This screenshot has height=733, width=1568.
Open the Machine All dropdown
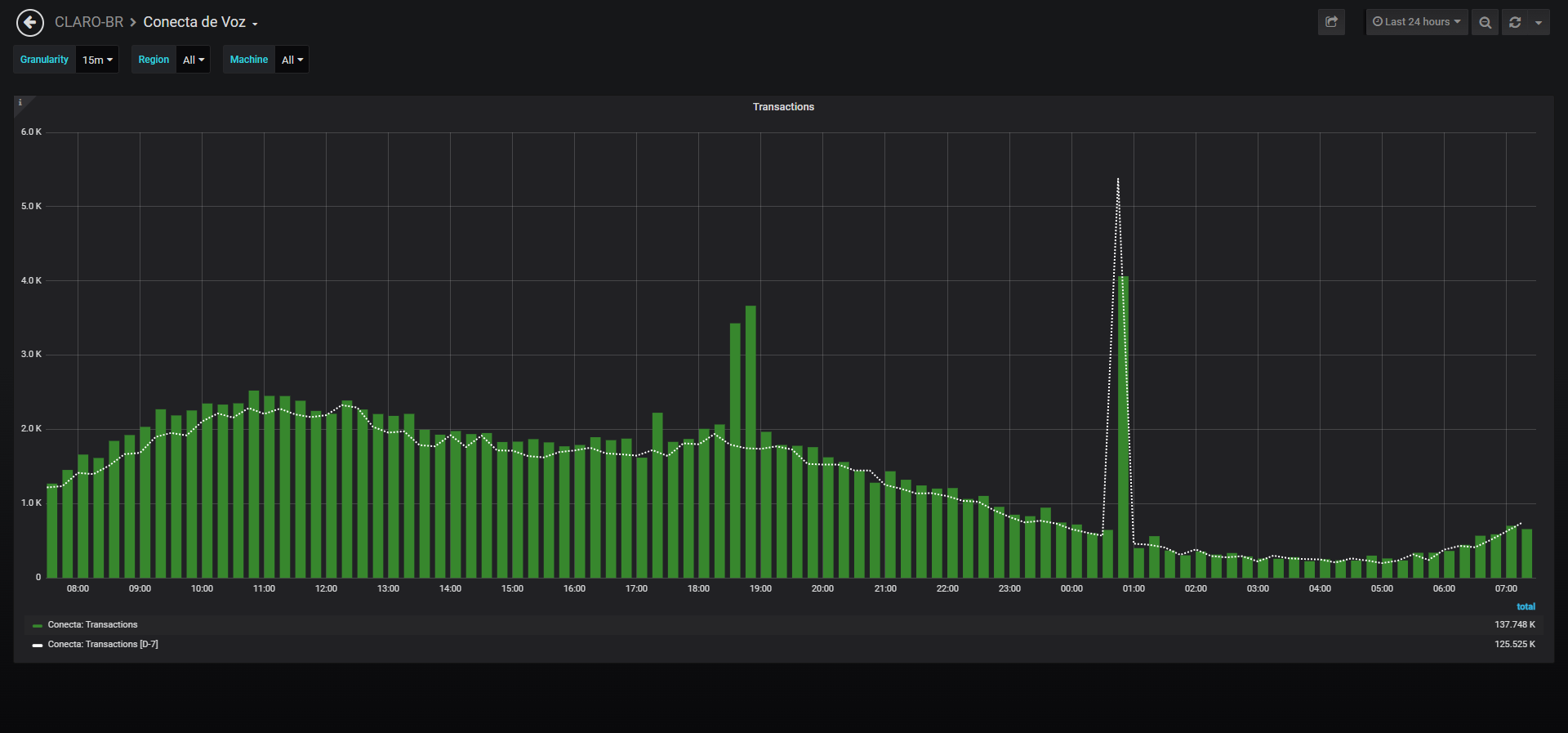292,60
